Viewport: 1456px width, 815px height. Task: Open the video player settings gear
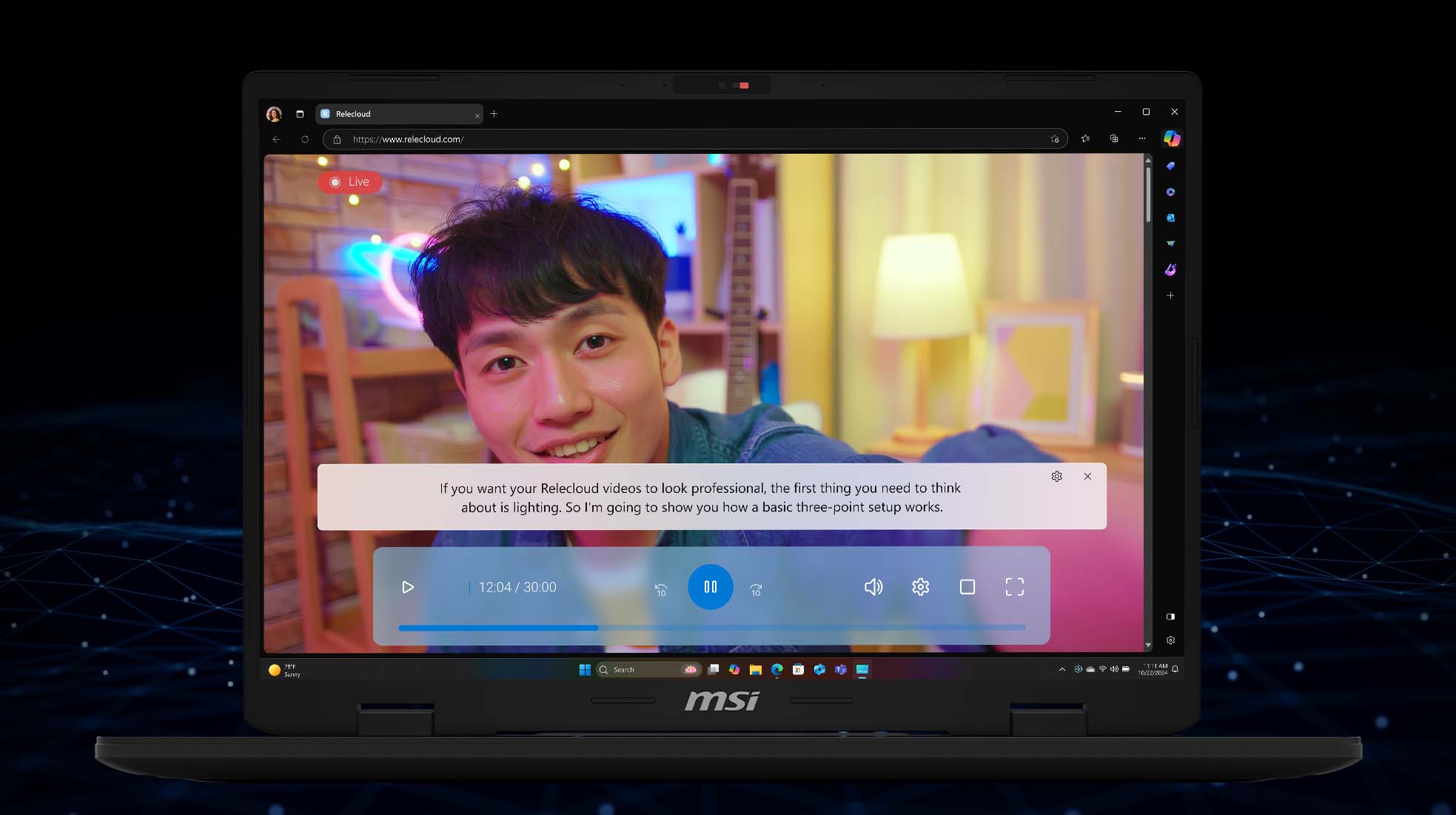920,587
